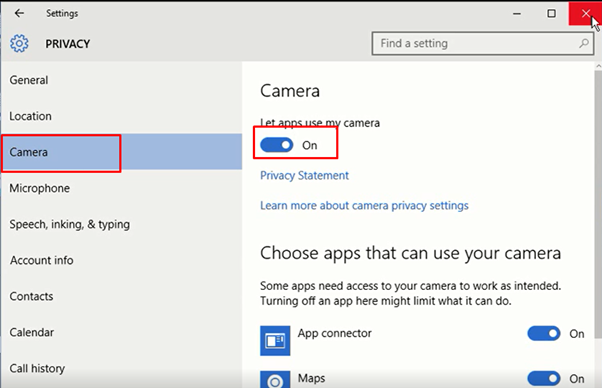602x388 pixels.
Task: Open the Account info section
Action: [x=121, y=260]
